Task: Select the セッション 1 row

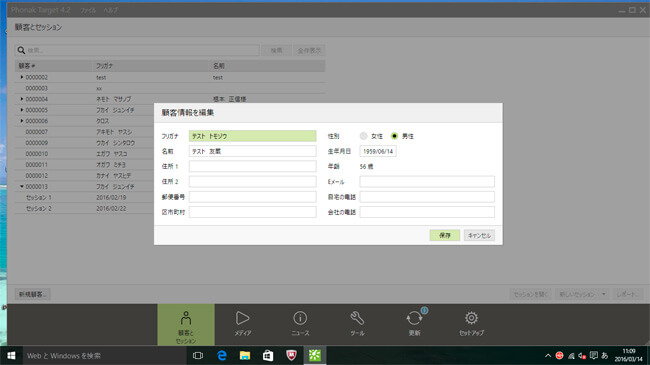Action: point(84,197)
